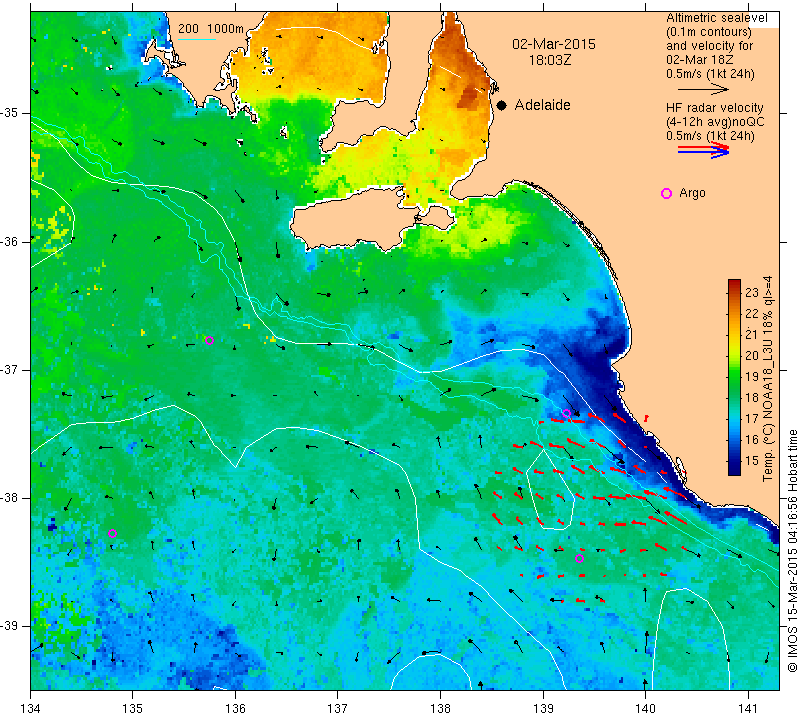800x720 pixels.
Task: Click the '(0.1m contours)' legend line
Action: click(x=709, y=32)
